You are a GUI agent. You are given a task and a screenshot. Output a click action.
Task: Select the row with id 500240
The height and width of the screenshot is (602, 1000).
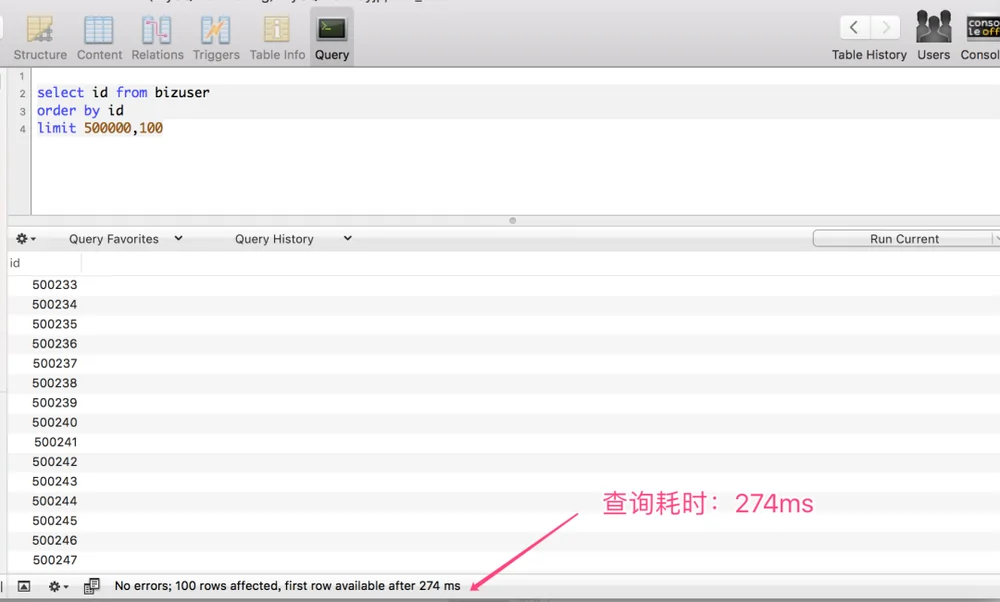pos(503,423)
